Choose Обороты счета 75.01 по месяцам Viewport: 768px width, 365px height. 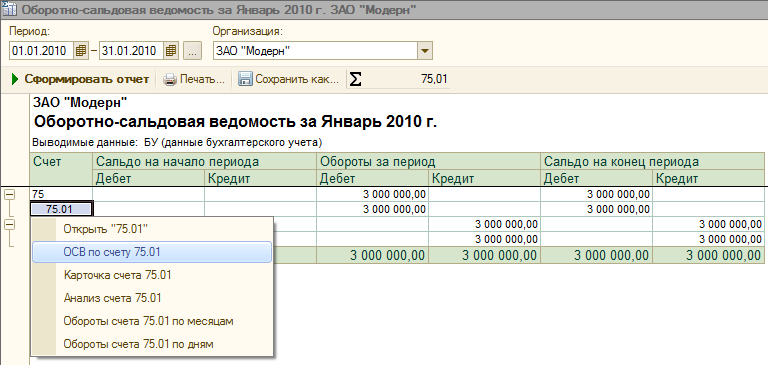tap(151, 321)
